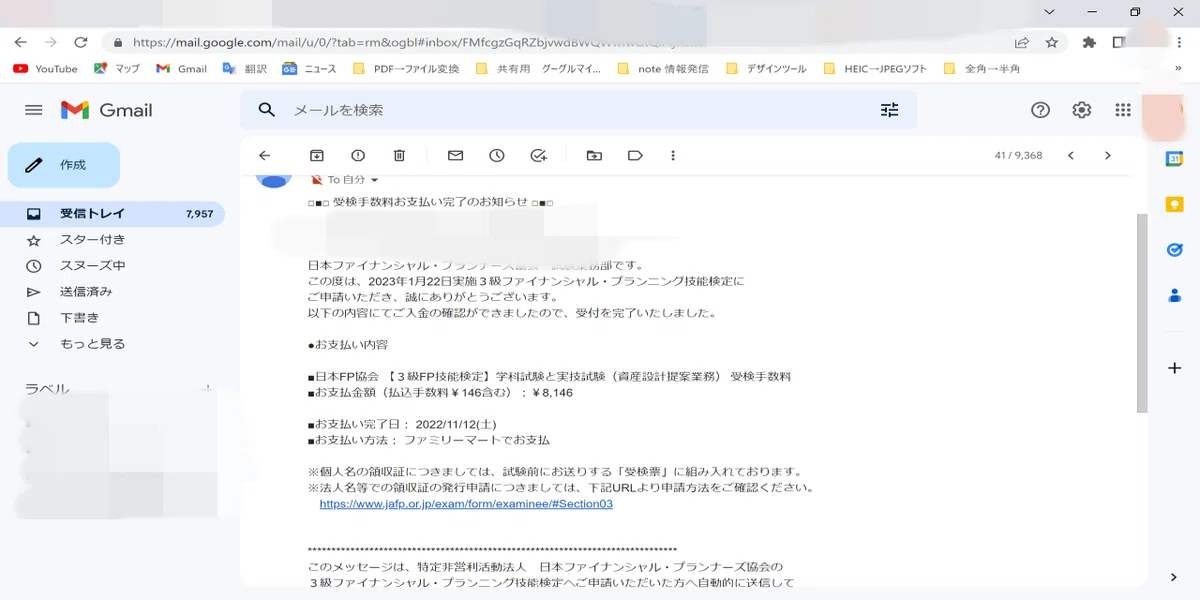
Task: Open Google Calendar side panel
Action: 1175,159
